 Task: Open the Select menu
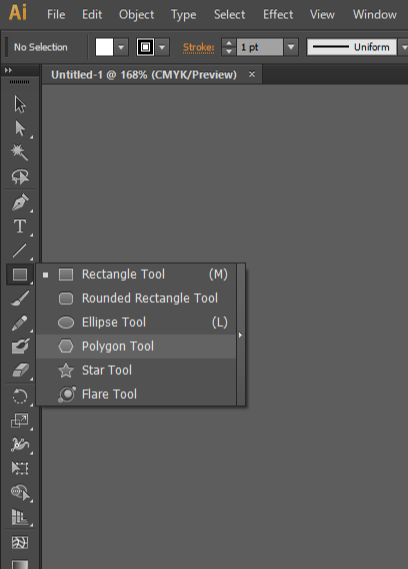click(x=229, y=15)
